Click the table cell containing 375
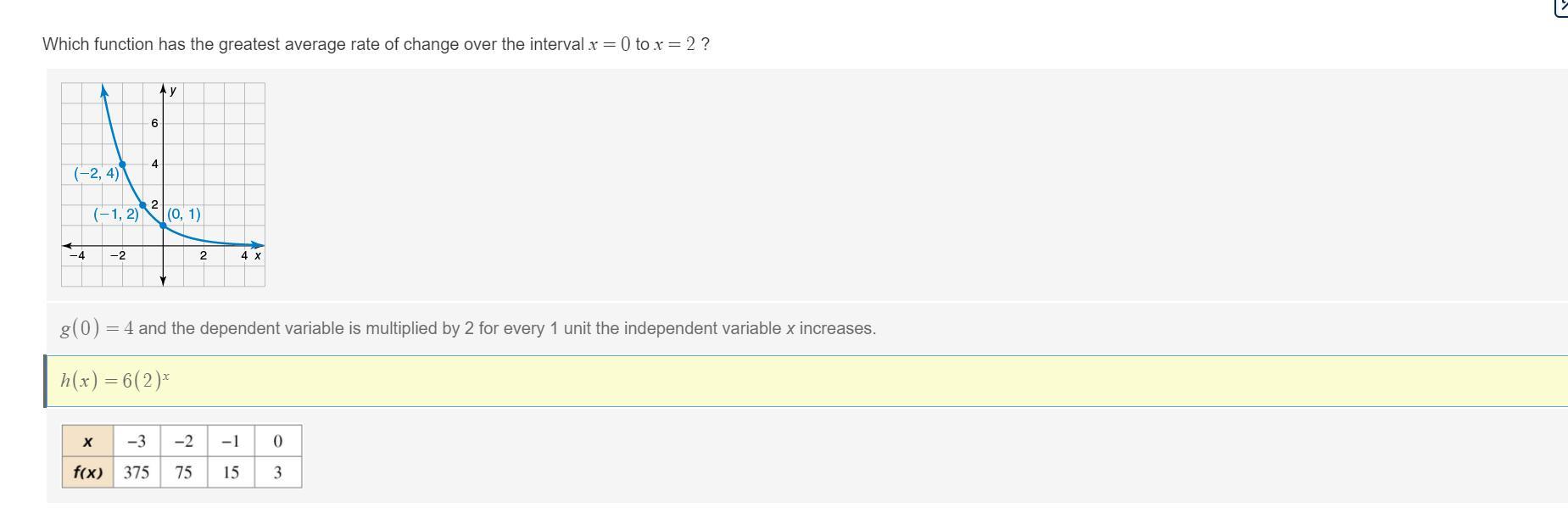The image size is (1568, 519). (137, 472)
